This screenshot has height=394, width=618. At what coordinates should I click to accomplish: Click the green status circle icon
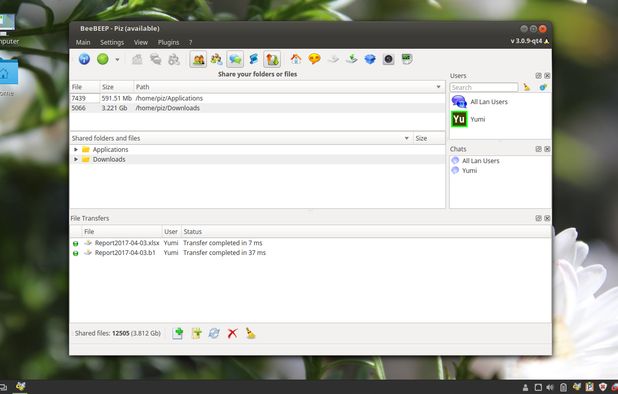tap(103, 59)
